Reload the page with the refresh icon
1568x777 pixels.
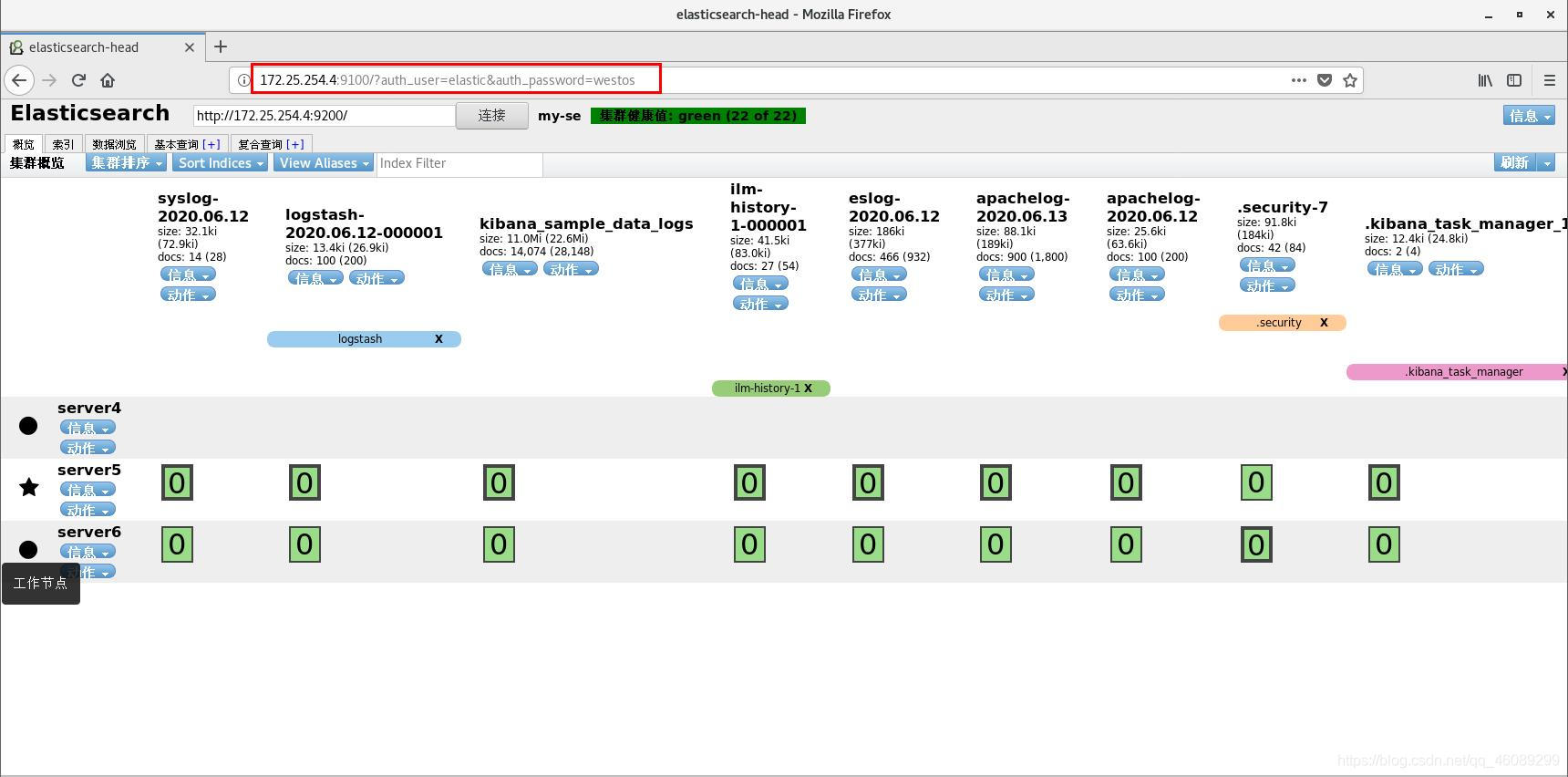point(78,80)
